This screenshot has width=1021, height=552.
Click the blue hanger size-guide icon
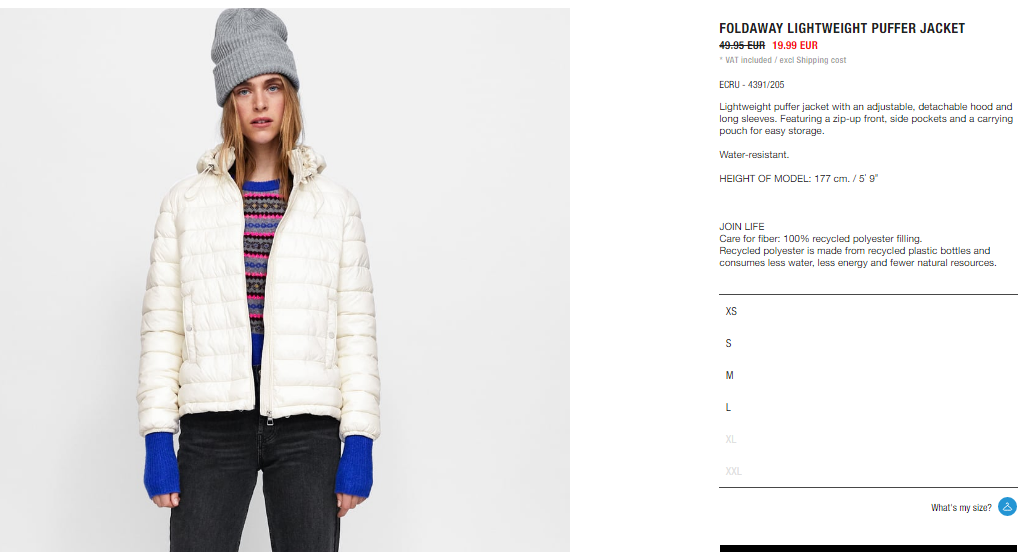[1007, 507]
